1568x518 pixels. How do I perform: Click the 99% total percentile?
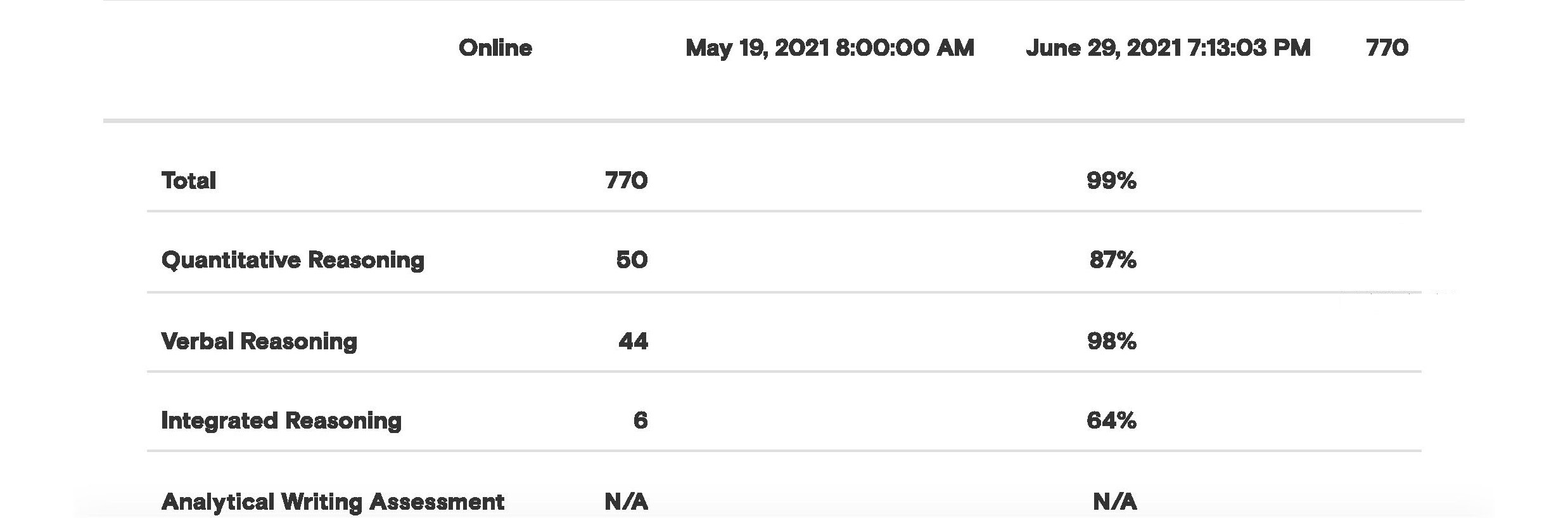pyautogui.click(x=1111, y=181)
